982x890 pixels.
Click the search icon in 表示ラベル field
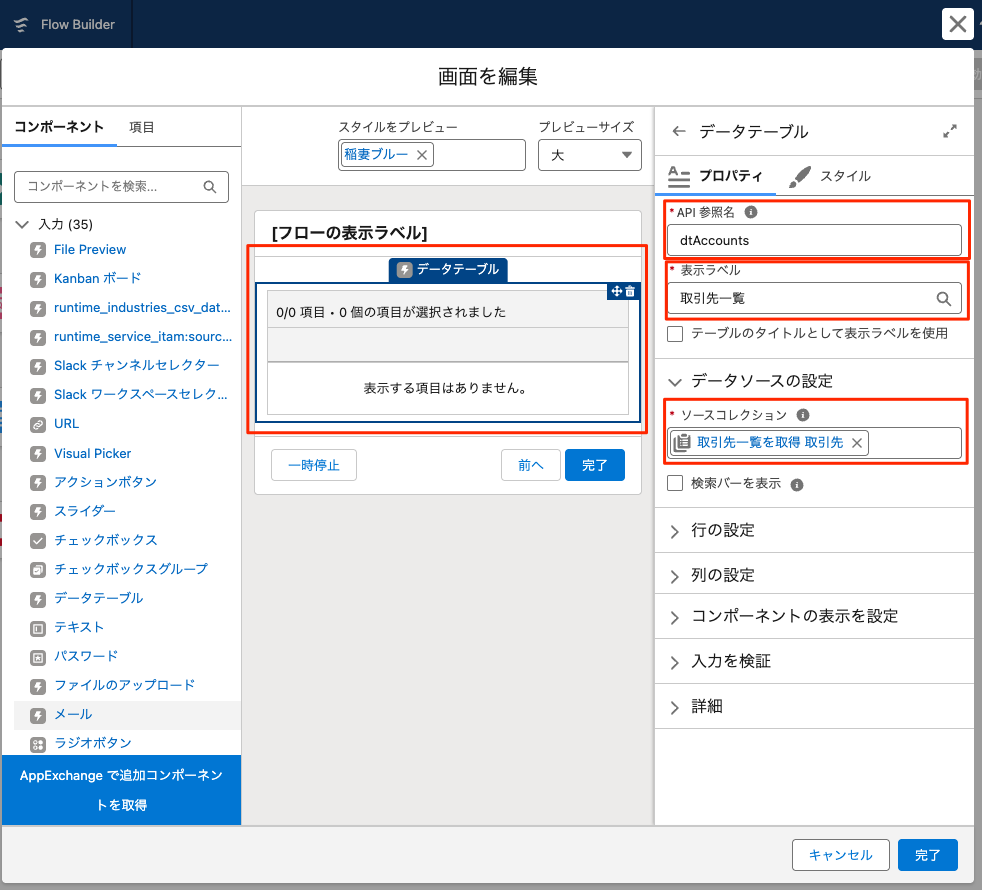[943, 298]
